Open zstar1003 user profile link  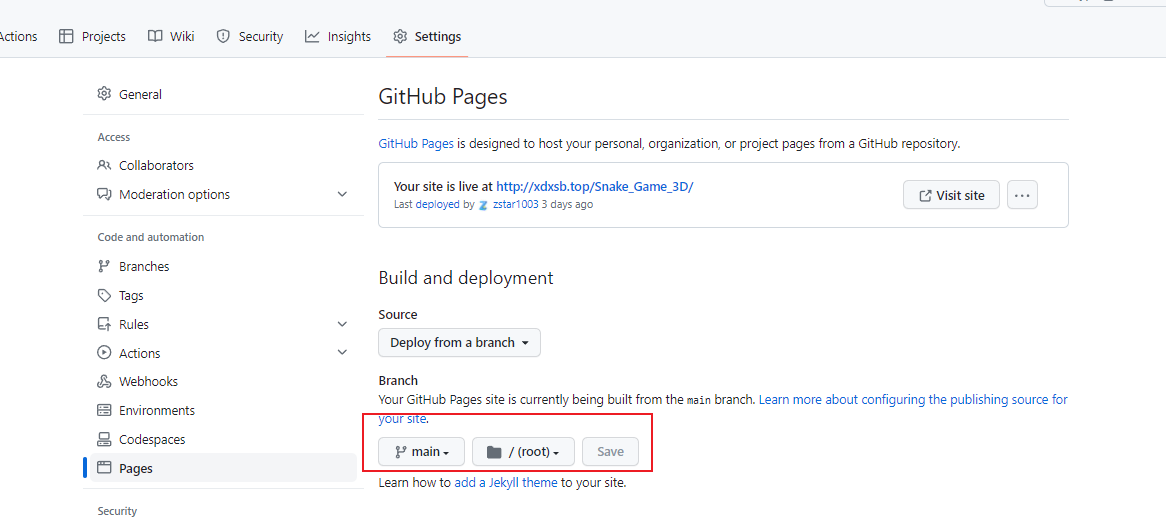[x=515, y=204]
